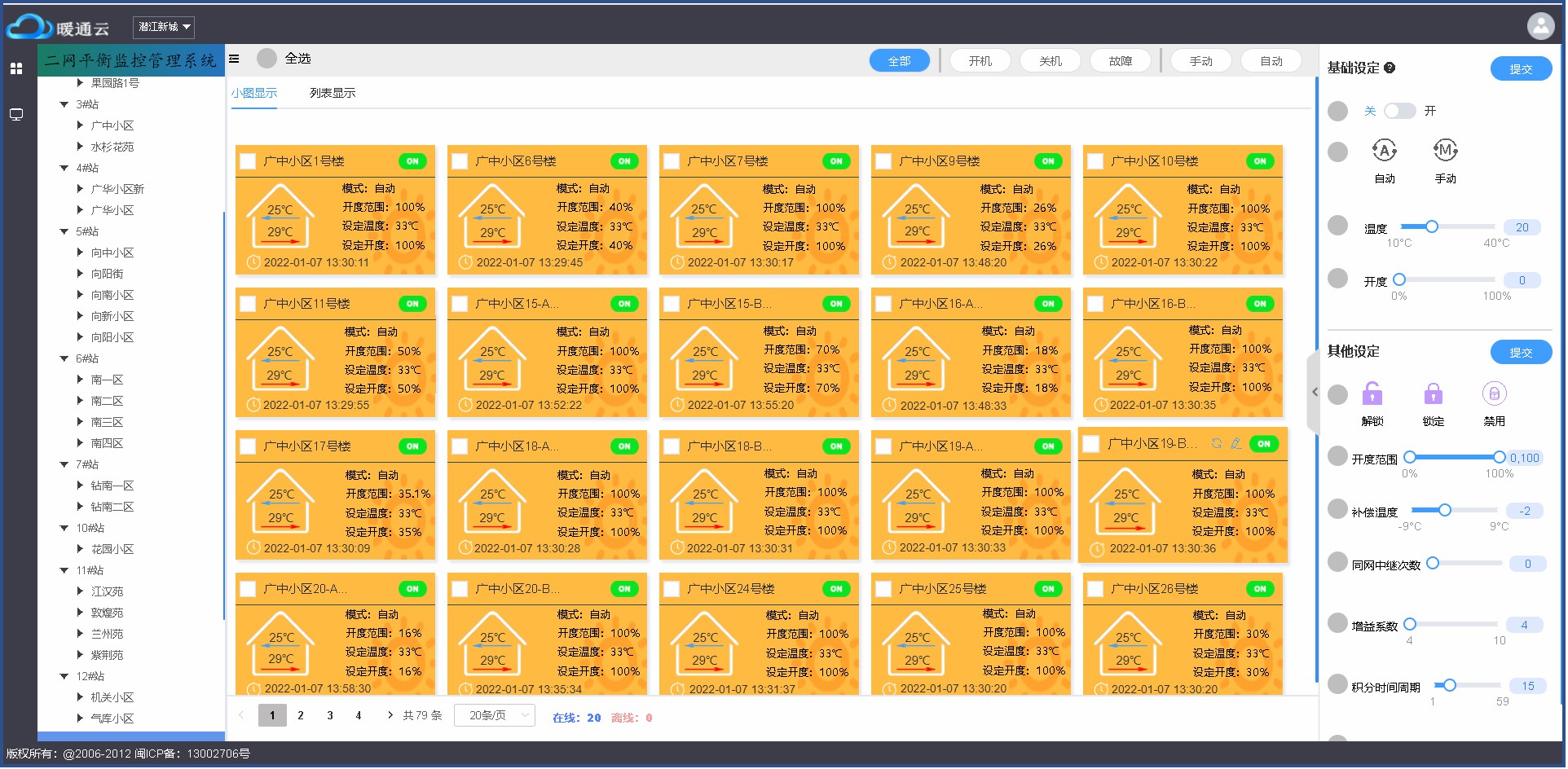
Task: Select the clock icon on 广中小区11号楼 card
Action: click(253, 405)
